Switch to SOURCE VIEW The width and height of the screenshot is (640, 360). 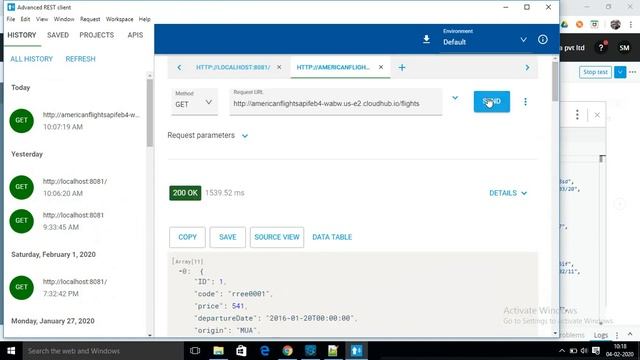point(277,237)
